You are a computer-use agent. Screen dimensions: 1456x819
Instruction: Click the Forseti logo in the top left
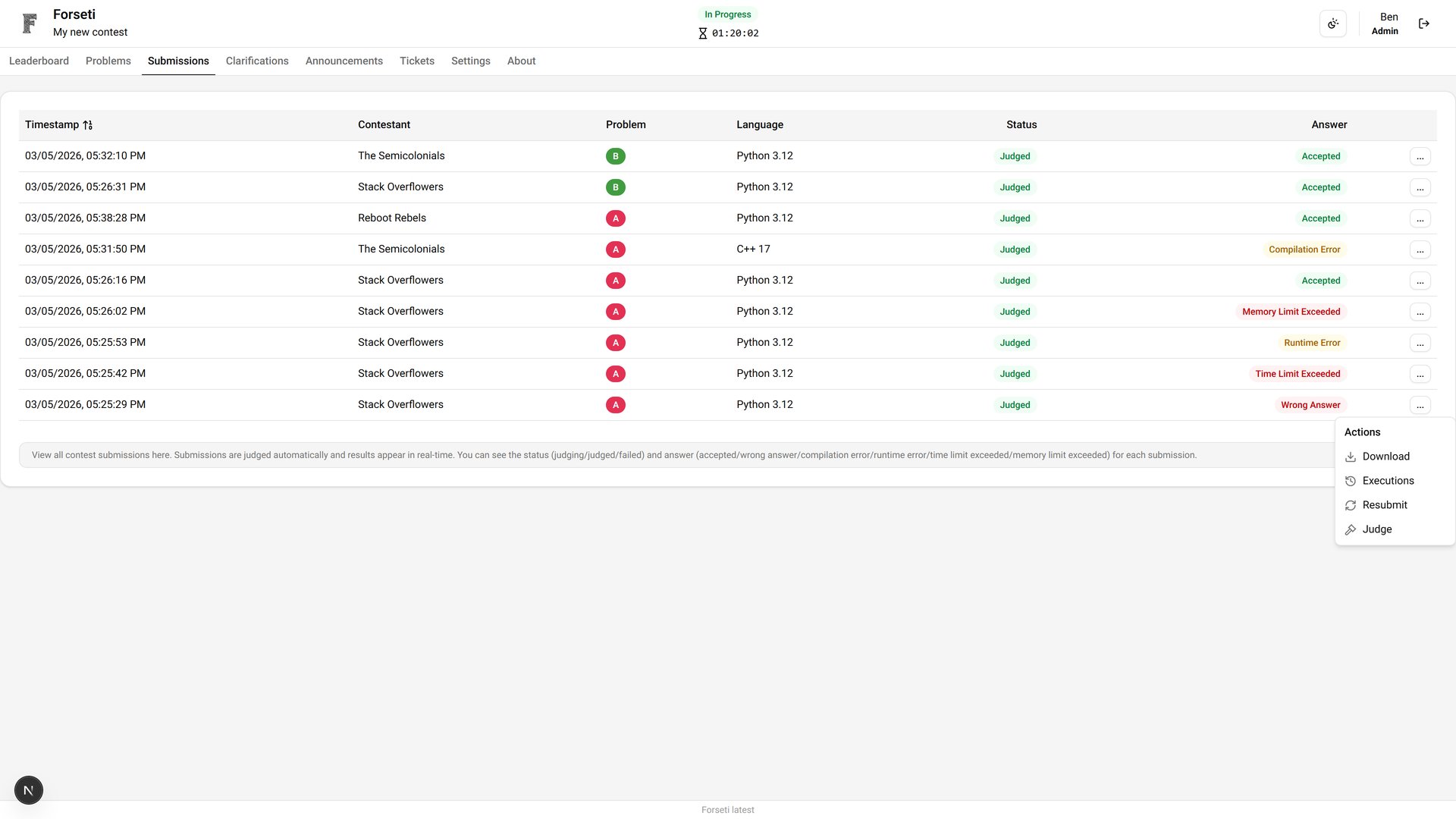29,23
